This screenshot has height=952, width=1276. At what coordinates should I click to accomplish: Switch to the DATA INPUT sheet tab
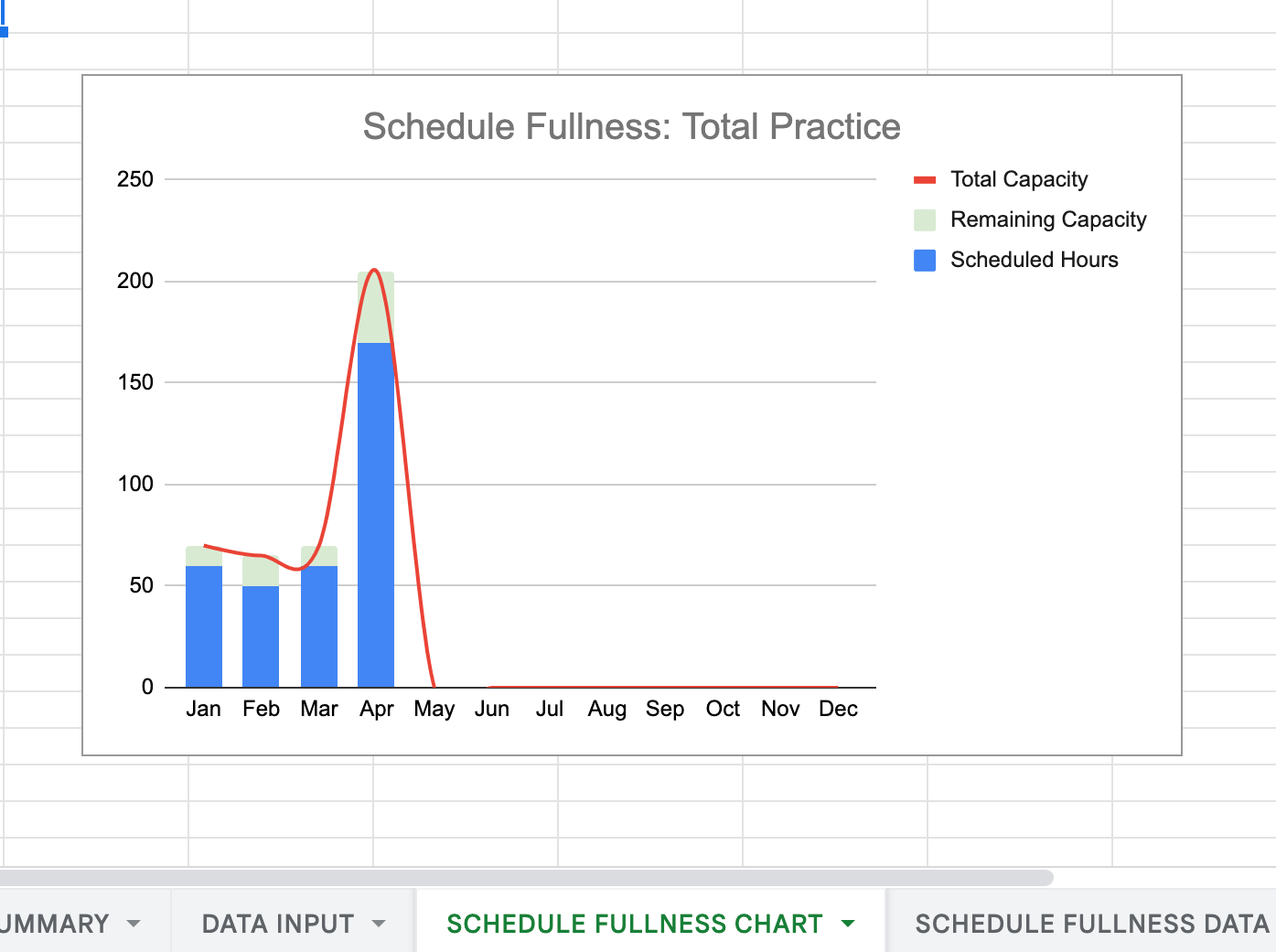pos(275,924)
